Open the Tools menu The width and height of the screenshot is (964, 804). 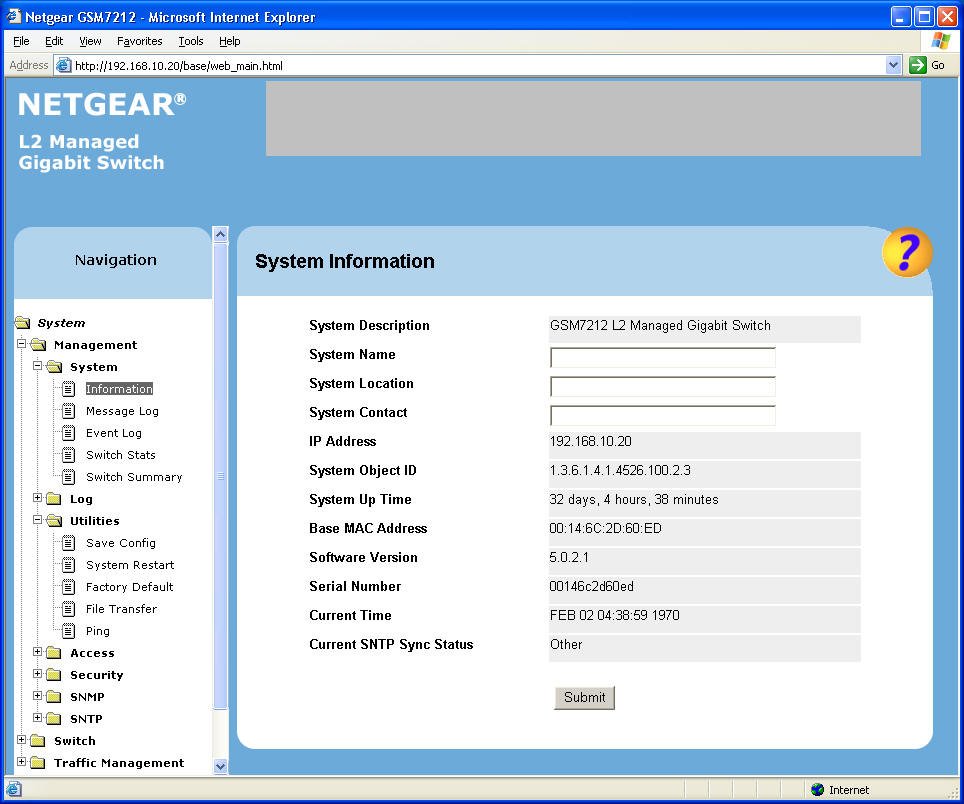[191, 41]
